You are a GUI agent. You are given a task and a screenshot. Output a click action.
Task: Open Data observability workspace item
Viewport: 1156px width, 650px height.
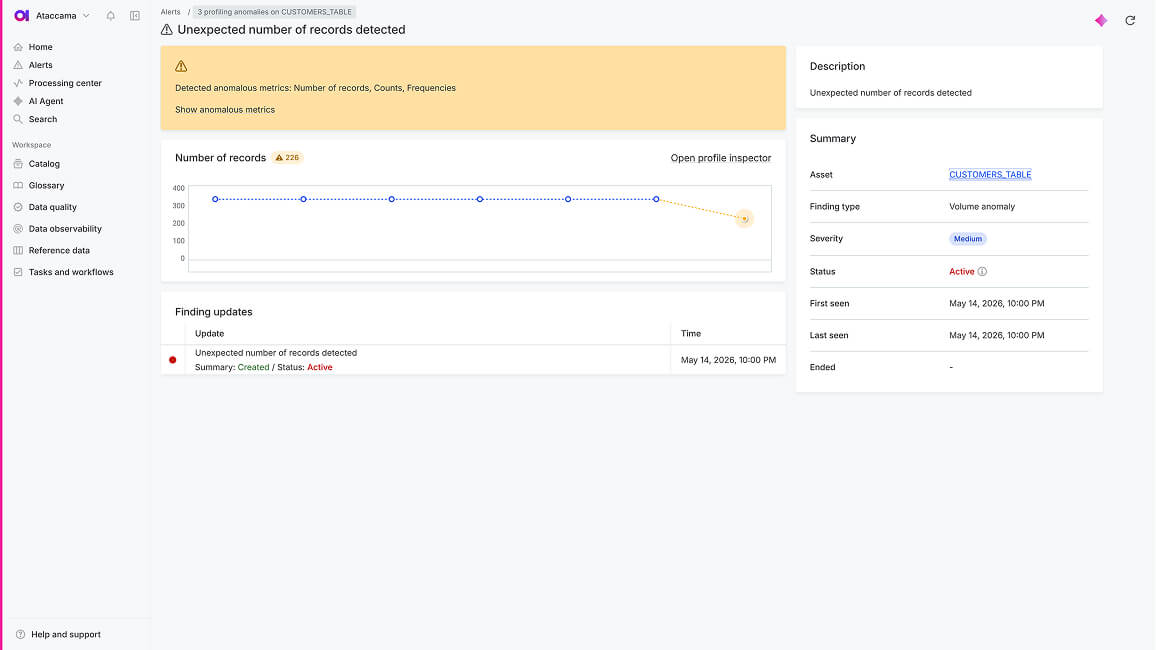65,229
